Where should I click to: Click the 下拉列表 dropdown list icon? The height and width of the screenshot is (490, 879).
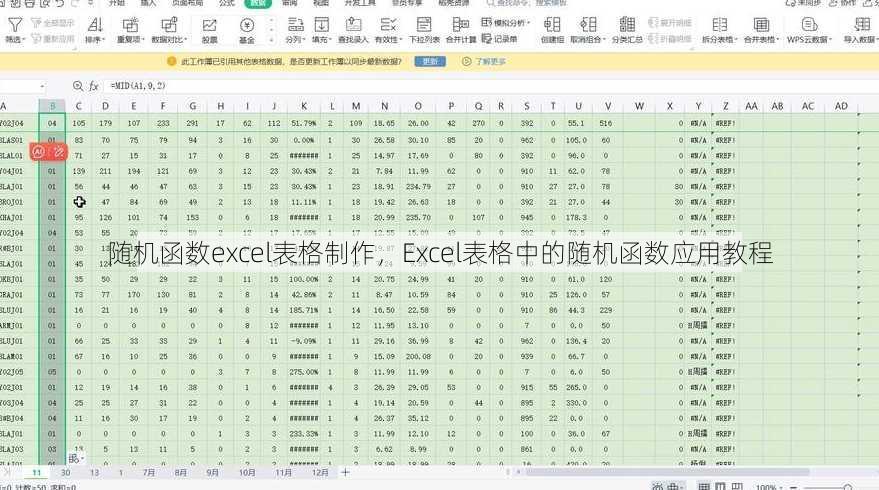[424, 25]
